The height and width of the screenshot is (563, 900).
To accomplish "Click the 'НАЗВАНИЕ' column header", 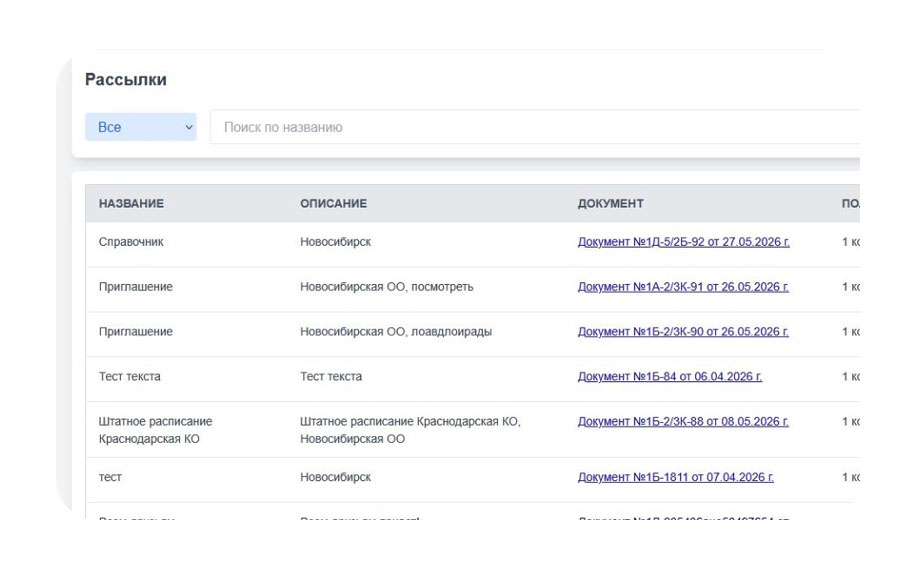I will [131, 203].
